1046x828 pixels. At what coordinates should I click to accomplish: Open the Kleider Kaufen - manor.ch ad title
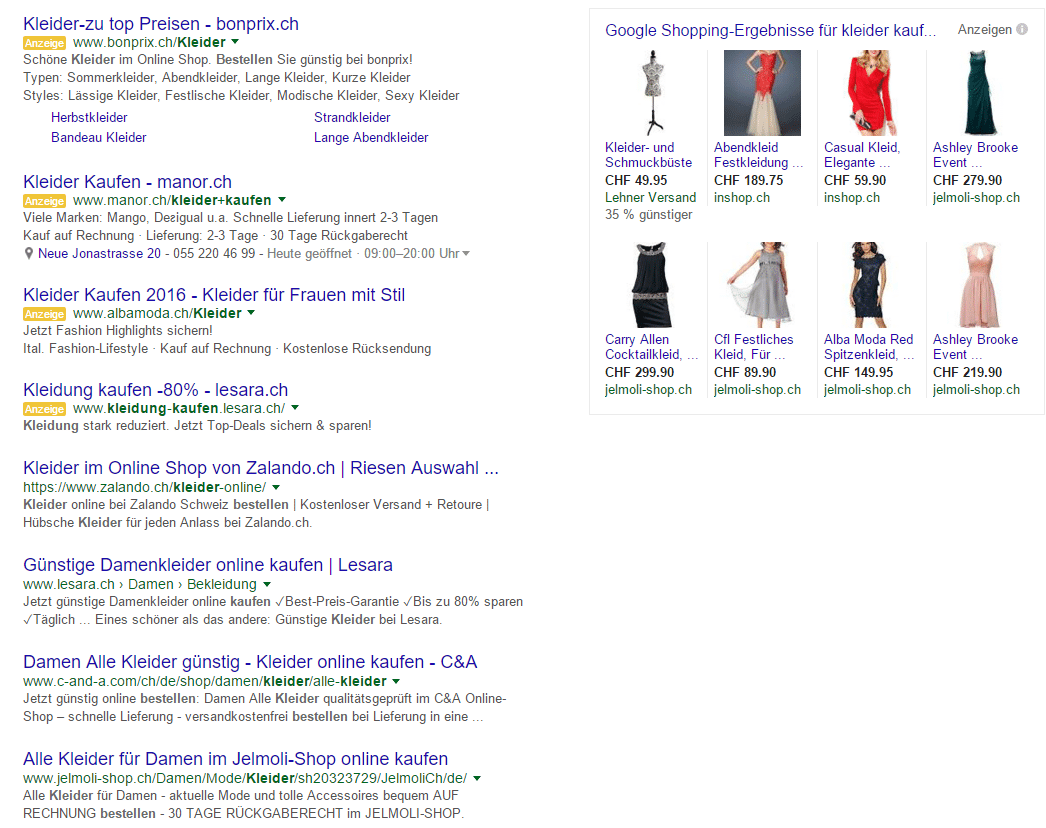click(127, 182)
